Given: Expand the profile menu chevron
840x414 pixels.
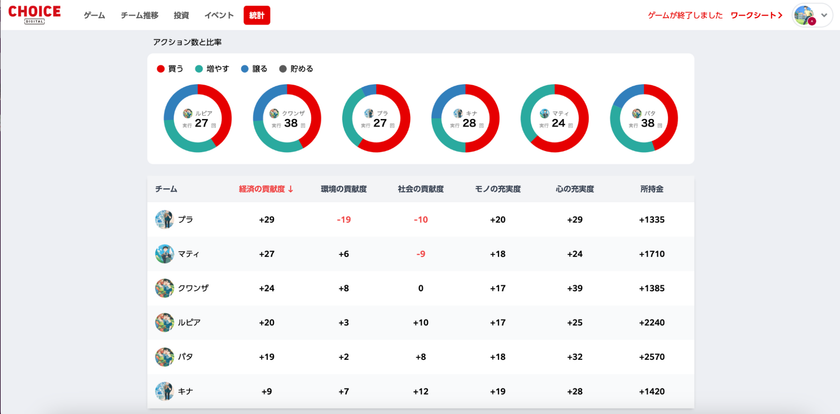Looking at the screenshot, I should 824,16.
